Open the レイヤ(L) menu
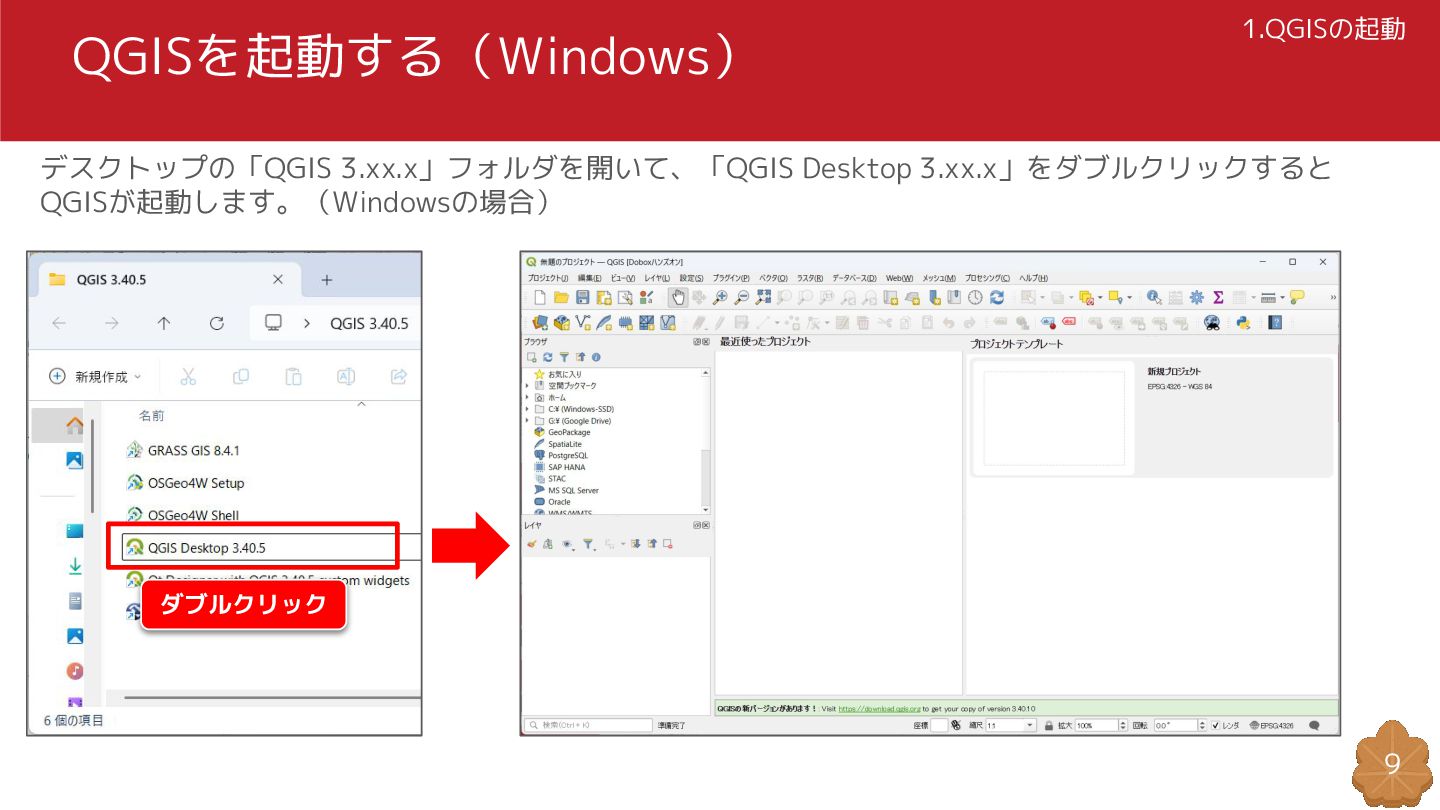 (656, 278)
